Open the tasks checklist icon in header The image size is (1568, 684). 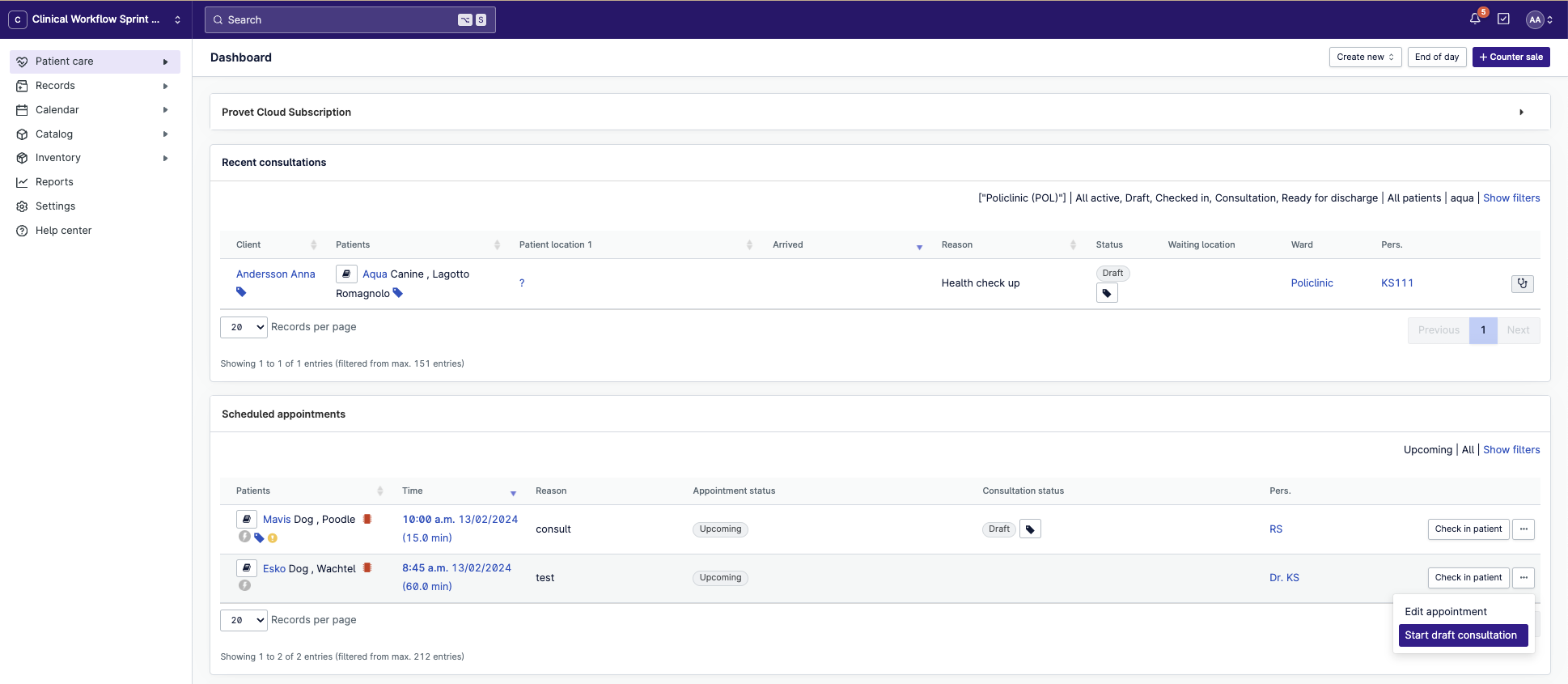1503,19
